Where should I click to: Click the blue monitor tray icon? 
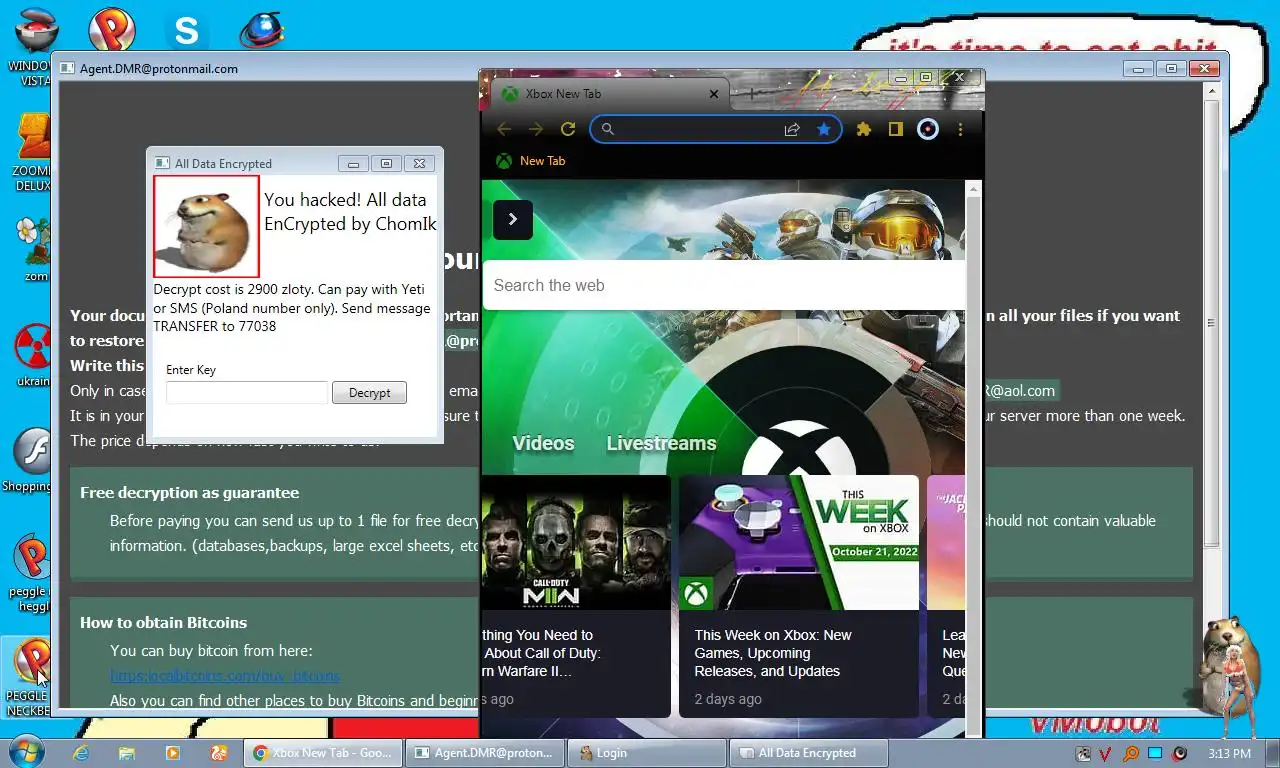1155,753
